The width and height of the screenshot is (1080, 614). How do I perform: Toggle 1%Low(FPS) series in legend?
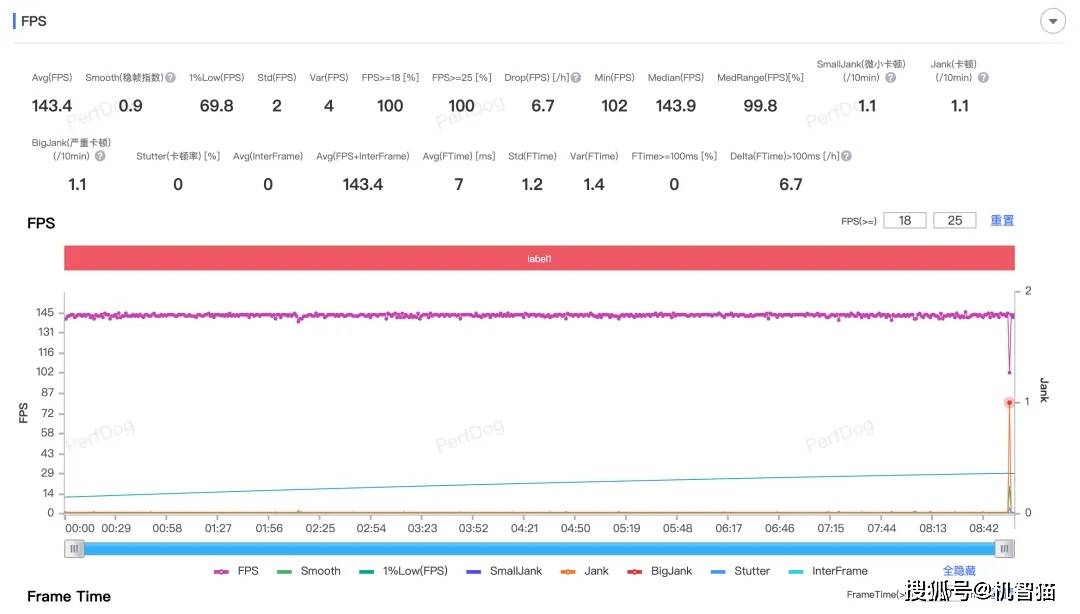pyautogui.click(x=404, y=571)
